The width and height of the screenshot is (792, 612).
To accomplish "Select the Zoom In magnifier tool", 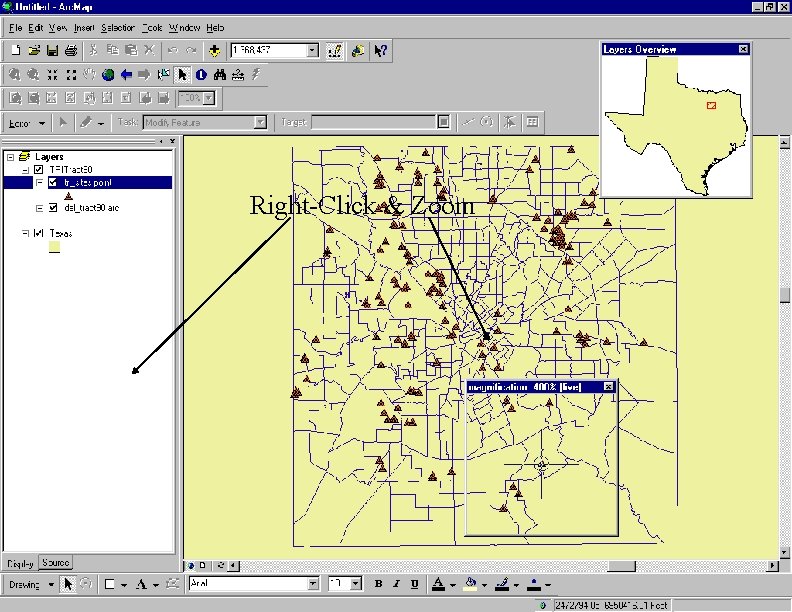I will pos(15,75).
